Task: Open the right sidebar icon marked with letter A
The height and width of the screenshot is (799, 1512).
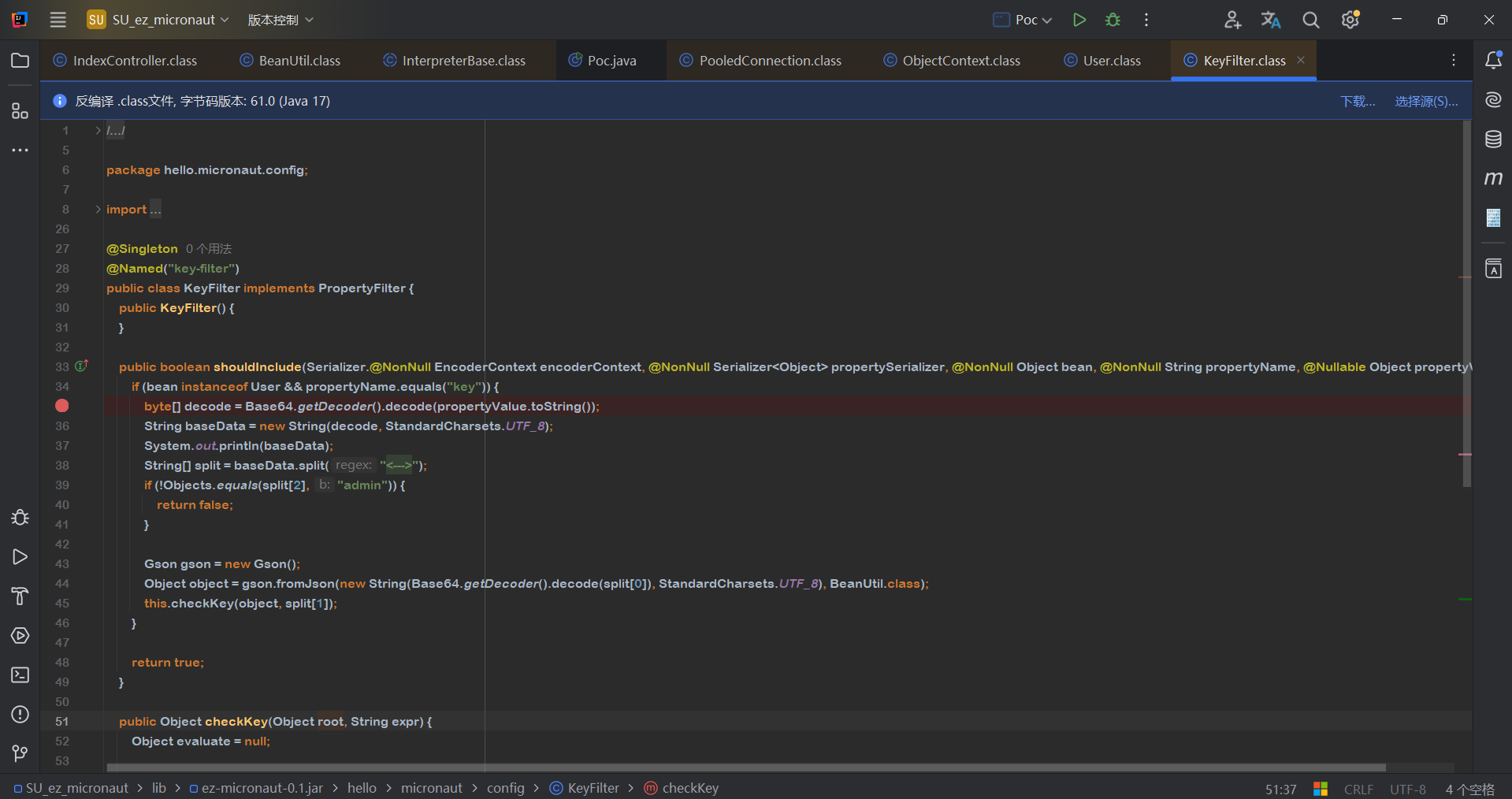Action: [1493, 269]
